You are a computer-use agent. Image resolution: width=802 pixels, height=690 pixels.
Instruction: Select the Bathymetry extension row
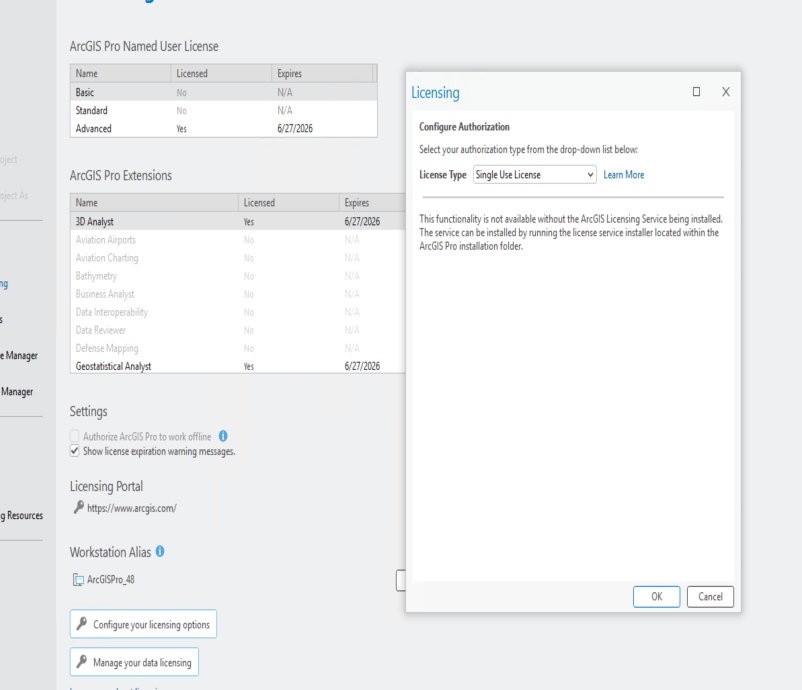tap(238, 276)
